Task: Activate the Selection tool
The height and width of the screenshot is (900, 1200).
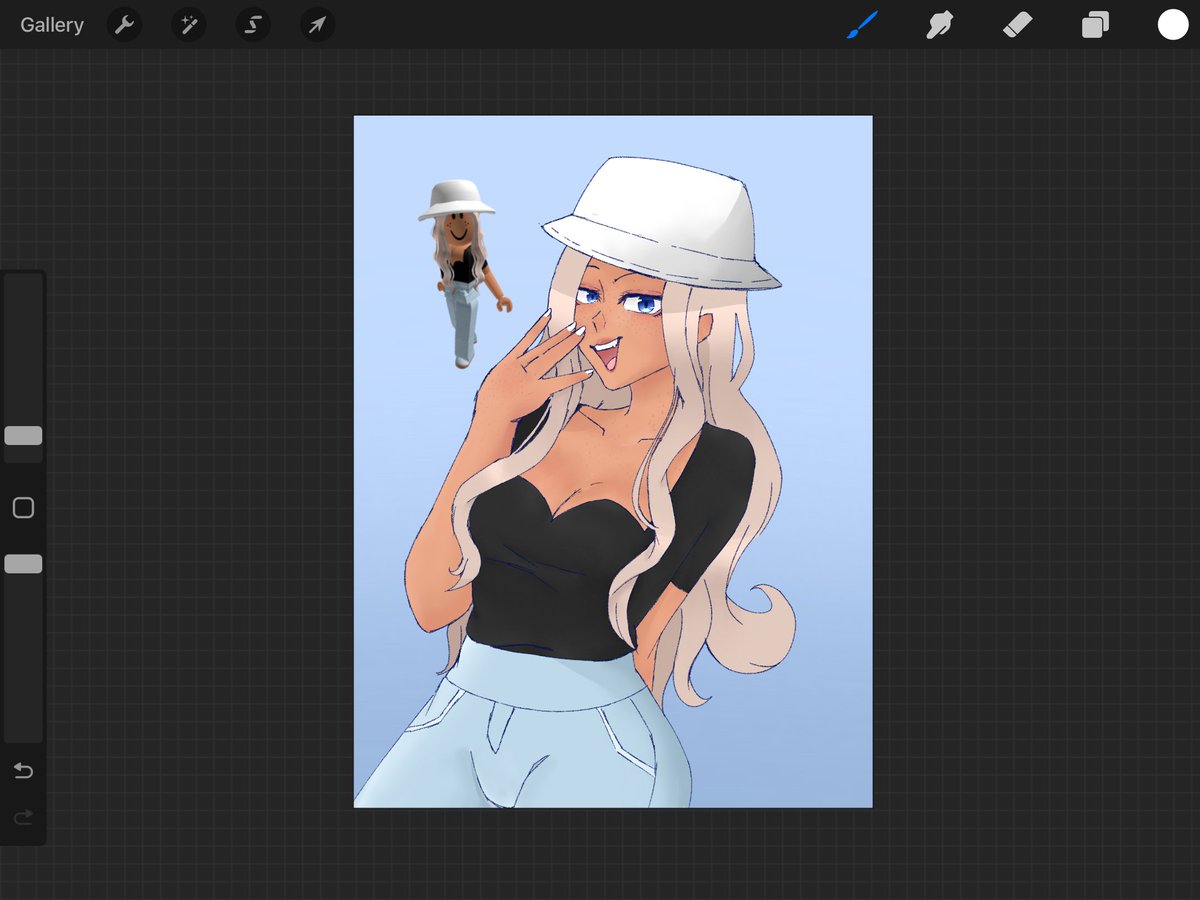Action: coord(253,25)
